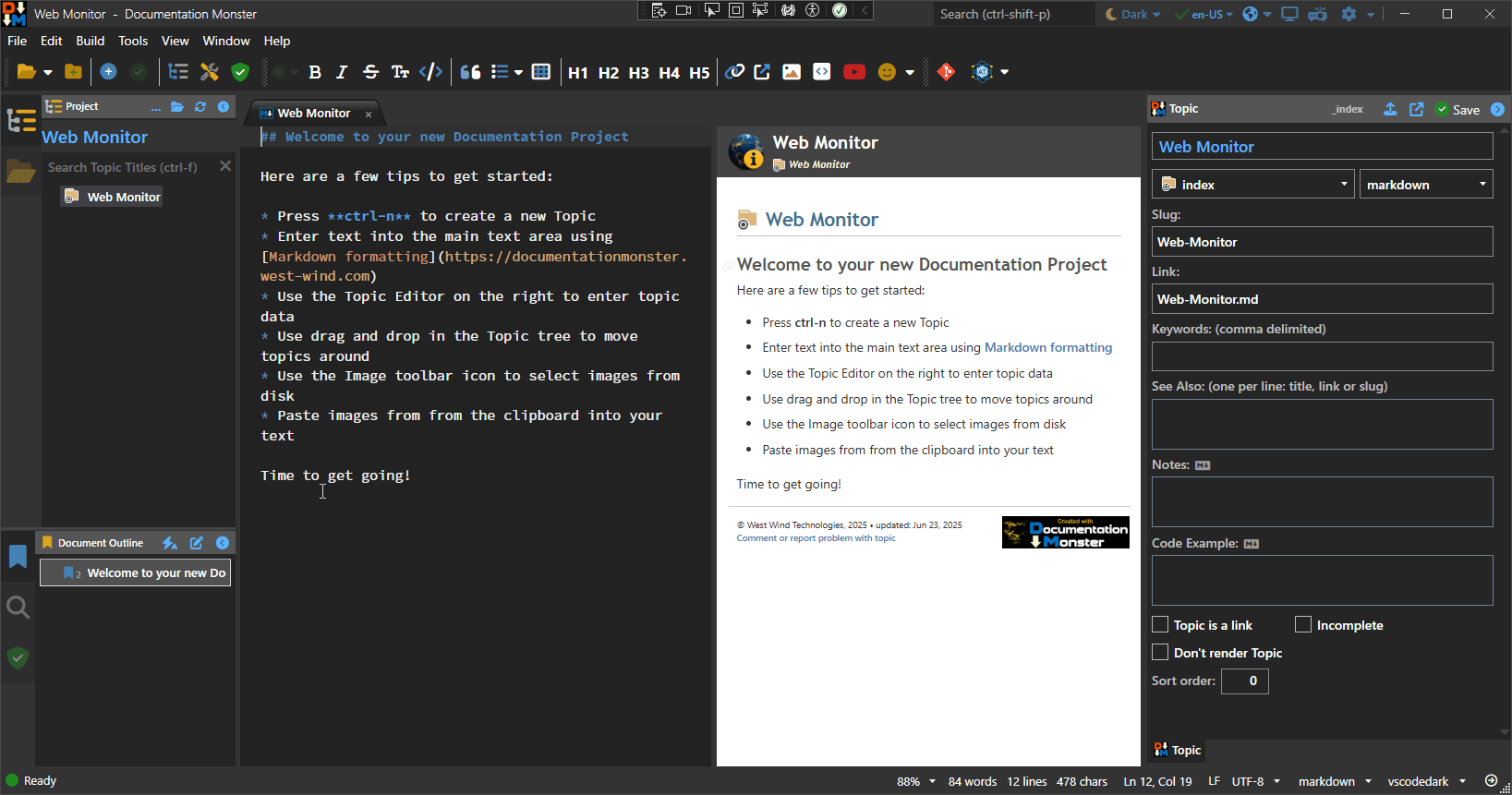This screenshot has height=795, width=1512.
Task: Click the topic title Web Monitor field
Action: point(1323,146)
